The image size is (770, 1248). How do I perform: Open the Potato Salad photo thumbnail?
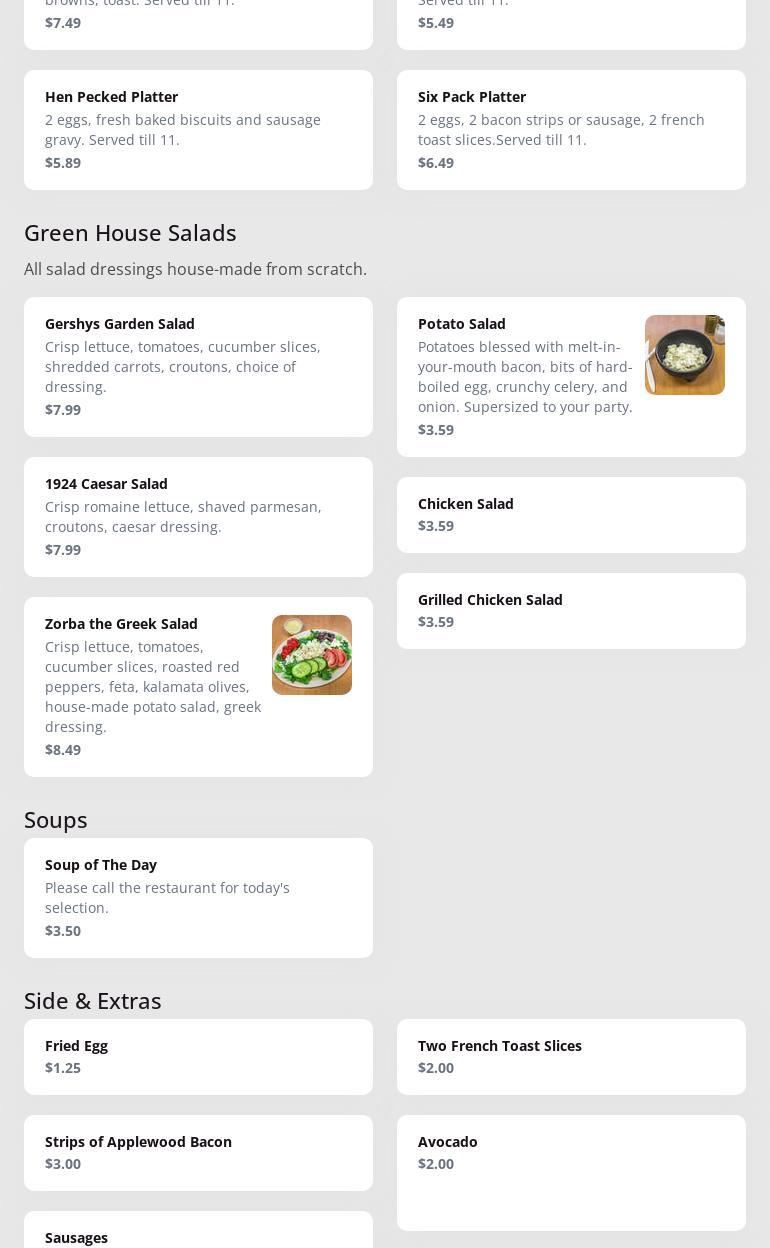click(684, 355)
